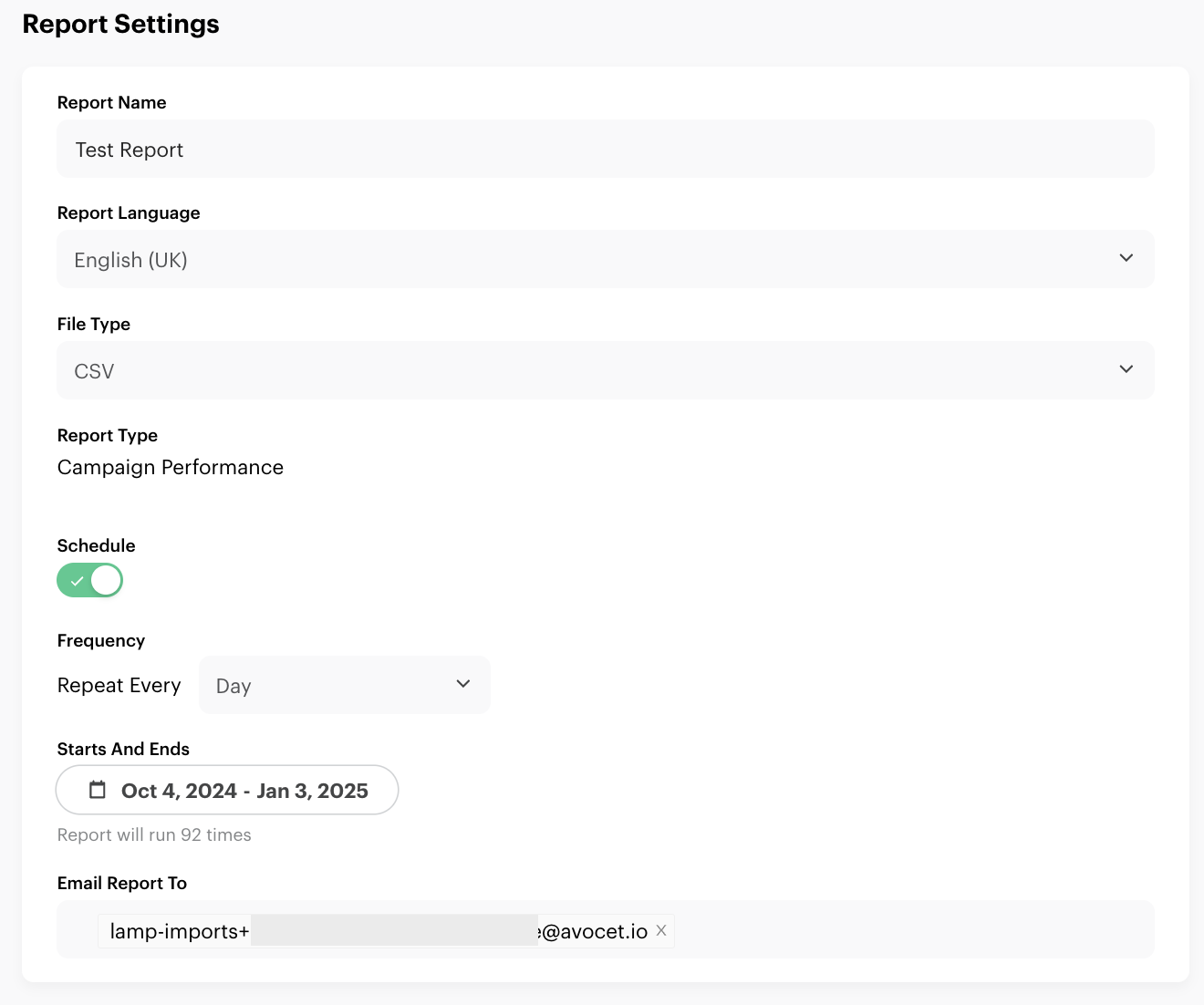Click the empty area of the email recipients field

coord(912,930)
